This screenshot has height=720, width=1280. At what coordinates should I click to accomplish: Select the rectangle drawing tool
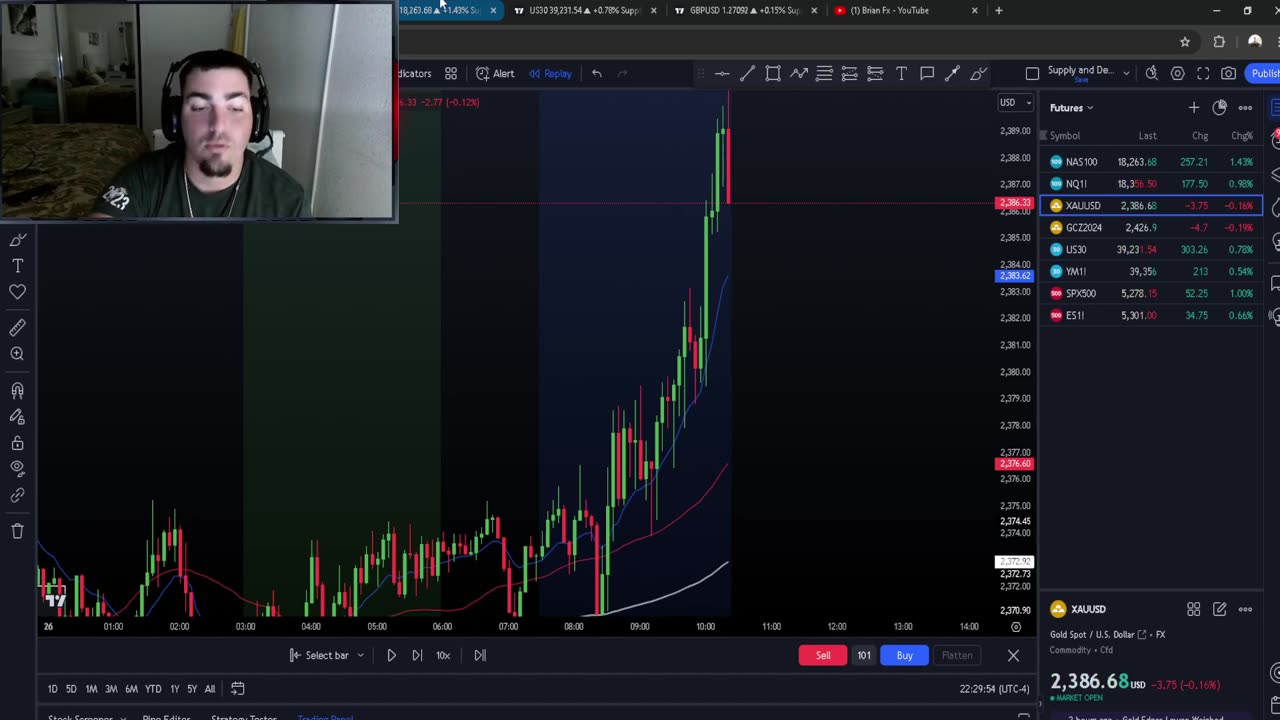coord(773,73)
